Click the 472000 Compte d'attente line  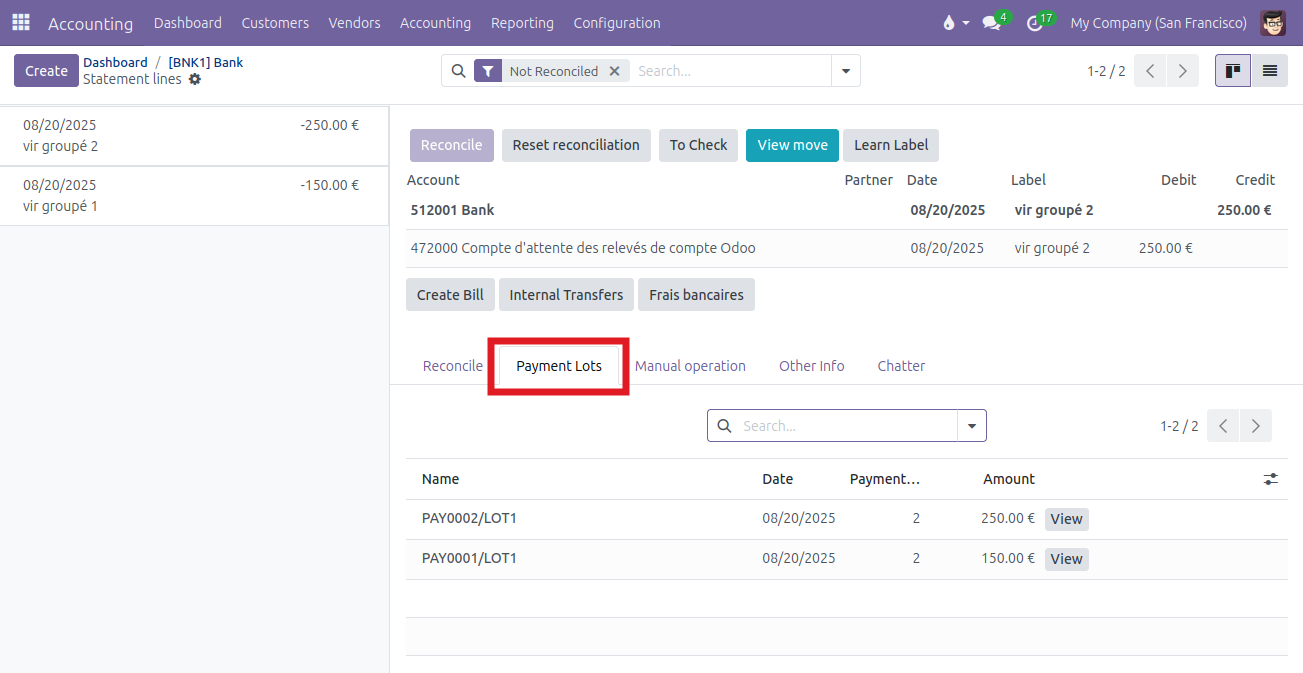(847, 249)
